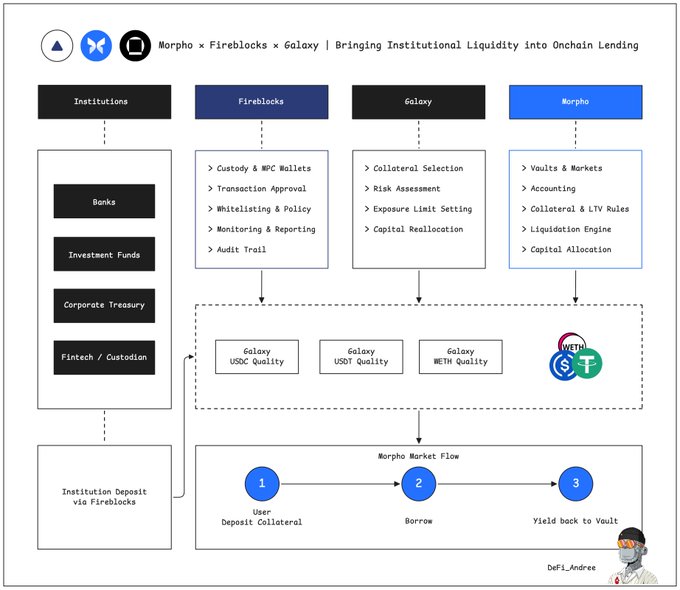Select the Fireblocks header box
680x590 pixels.
tap(262, 102)
